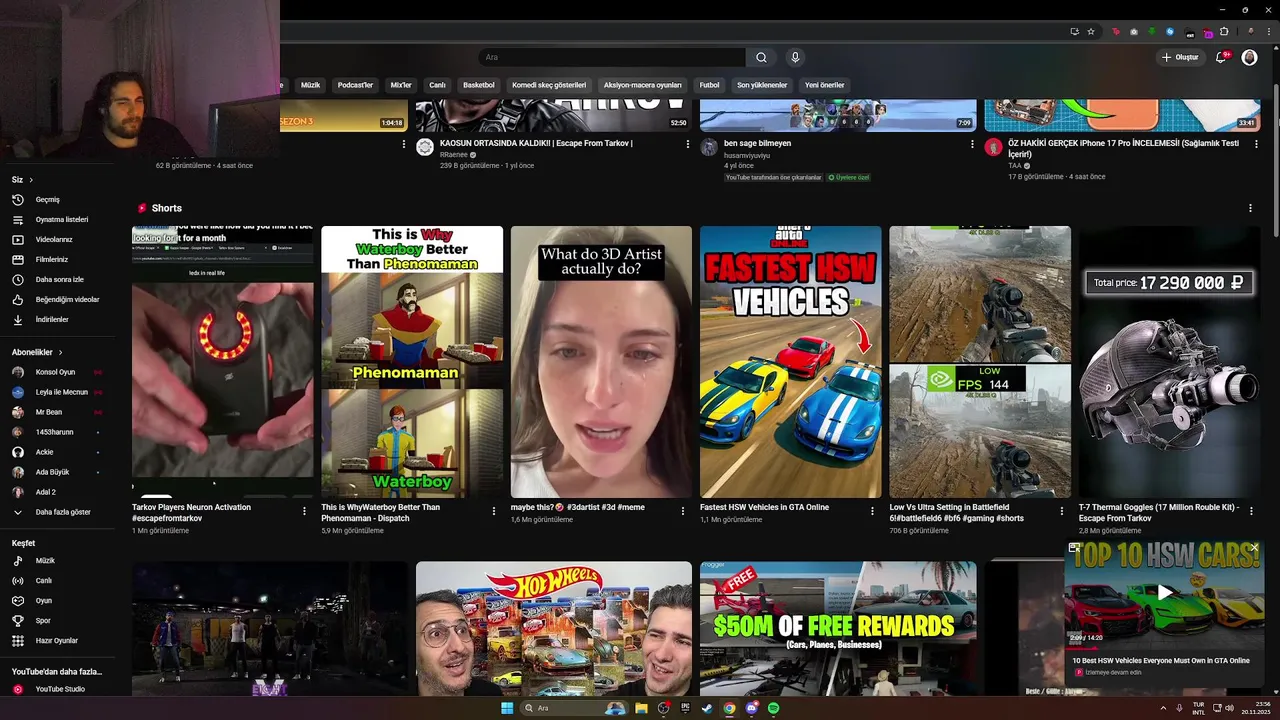Screen dimensions: 1280x720
Task: Play the miniplayer HSW cars video
Action: point(1164,593)
